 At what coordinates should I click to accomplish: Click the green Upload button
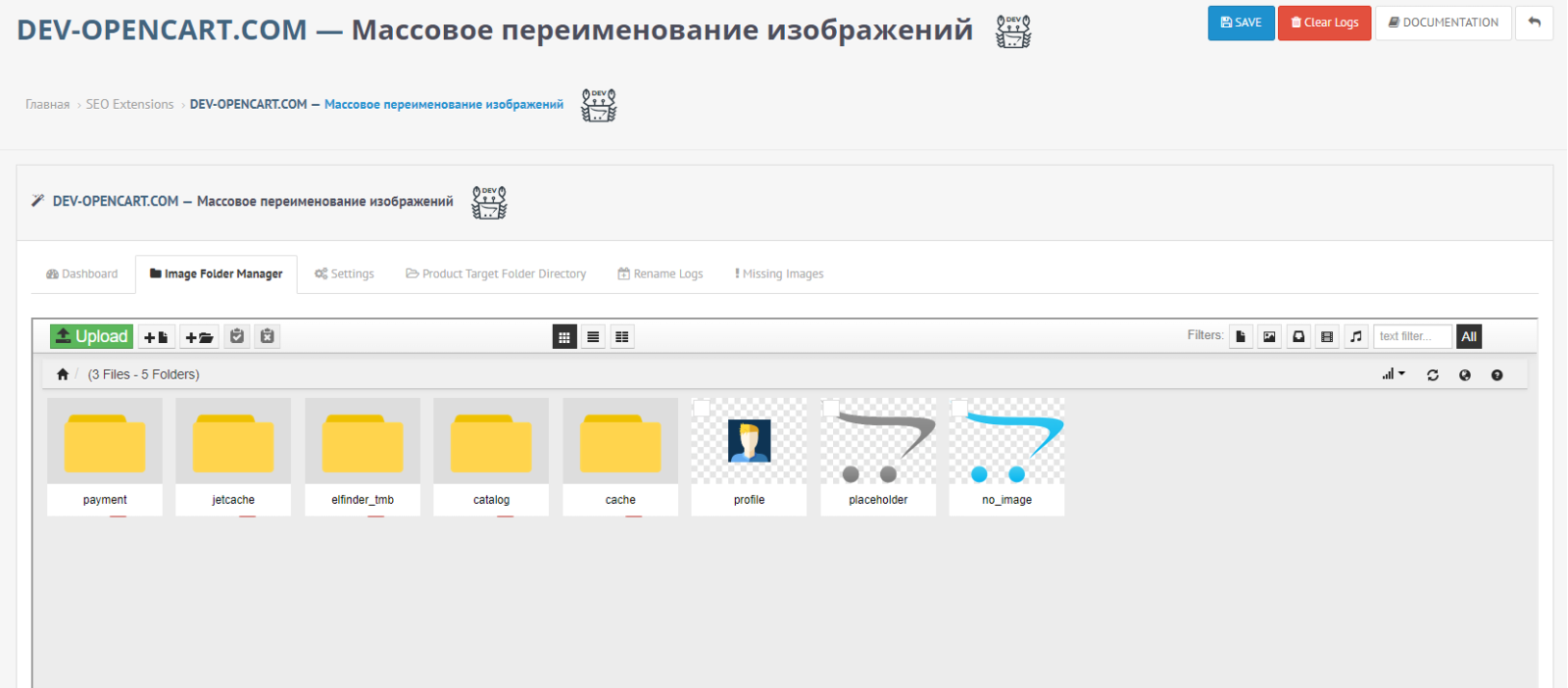[x=91, y=336]
